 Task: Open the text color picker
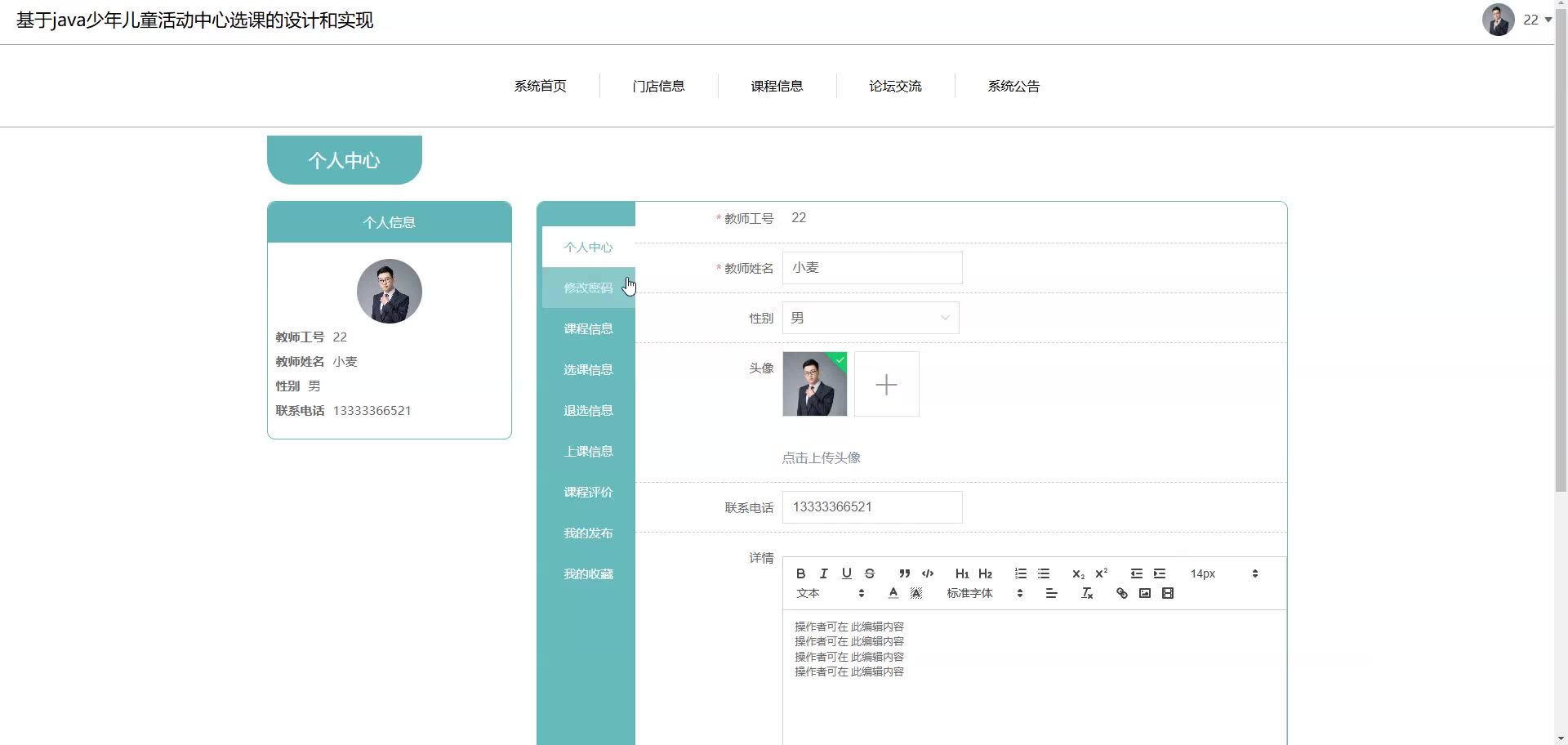[x=893, y=594]
